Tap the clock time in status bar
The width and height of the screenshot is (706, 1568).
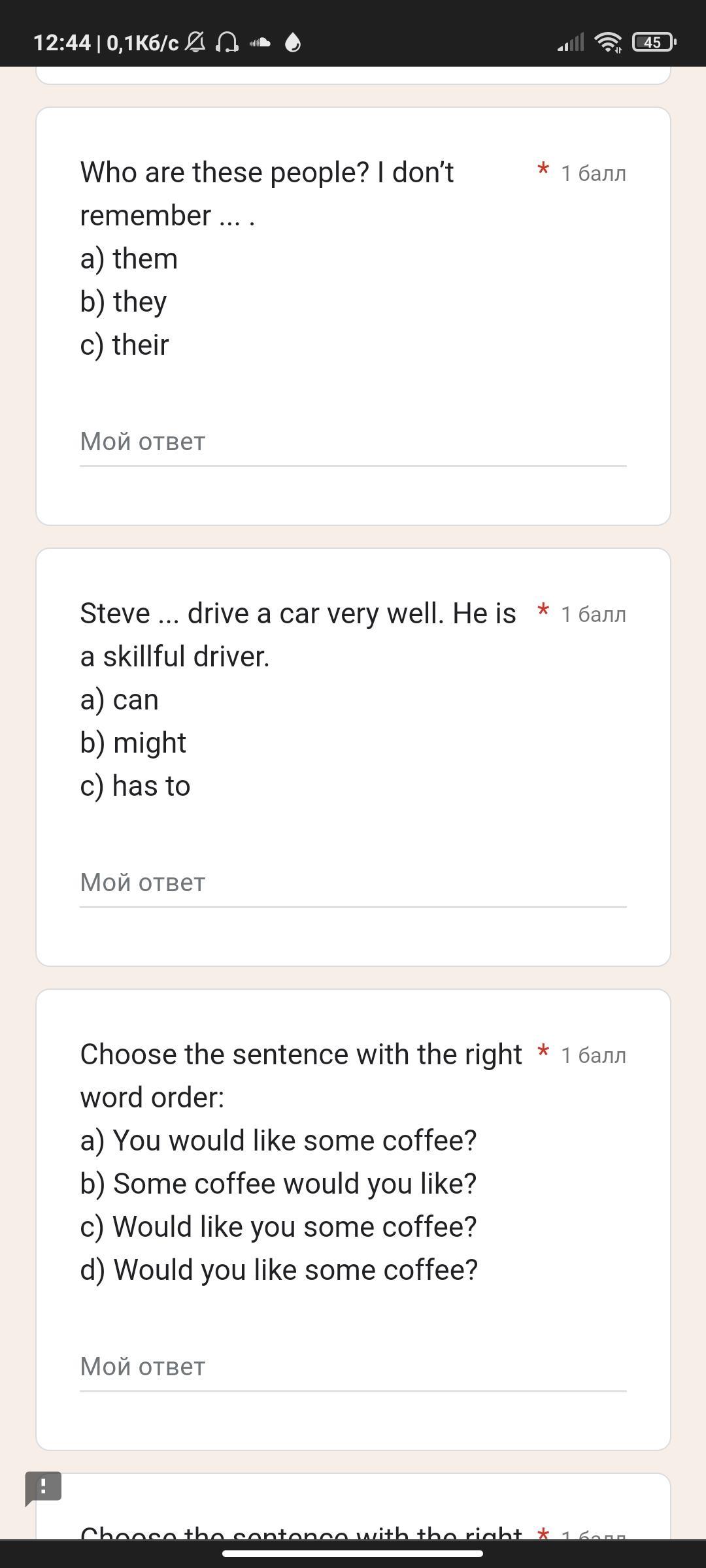[x=62, y=42]
